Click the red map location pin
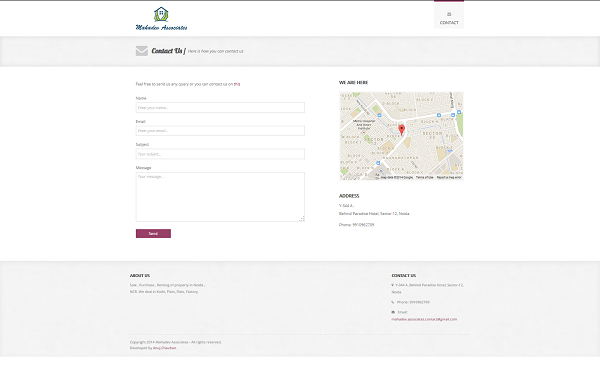The image size is (600, 375). coord(401,130)
